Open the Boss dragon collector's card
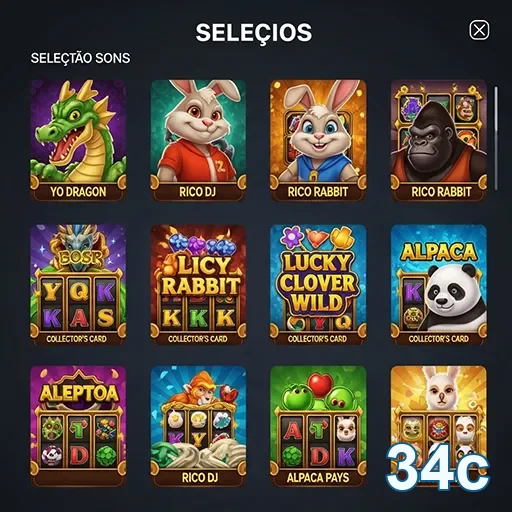This screenshot has width=512, height=512. 78,285
